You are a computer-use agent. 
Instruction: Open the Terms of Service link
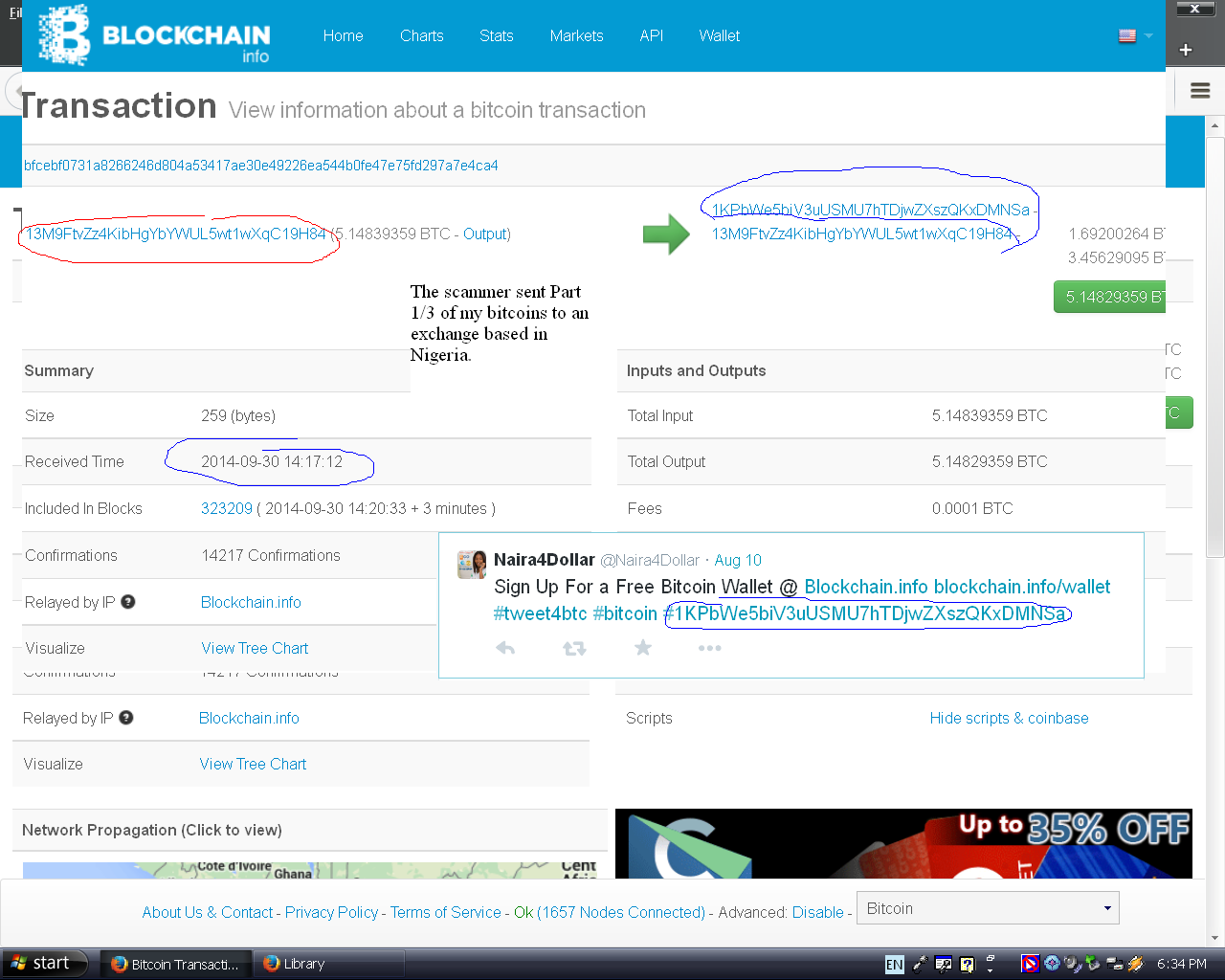pyautogui.click(x=445, y=912)
